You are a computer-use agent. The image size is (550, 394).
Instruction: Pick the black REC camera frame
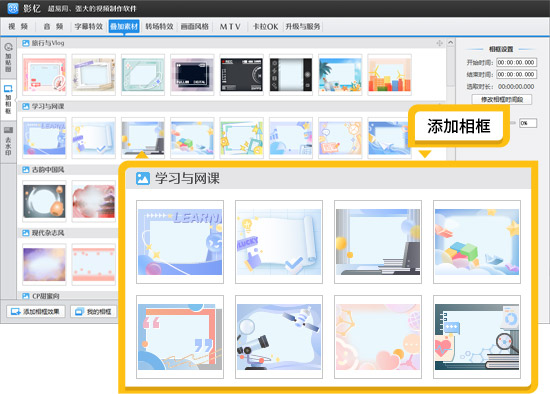pyautogui.click(x=242, y=75)
